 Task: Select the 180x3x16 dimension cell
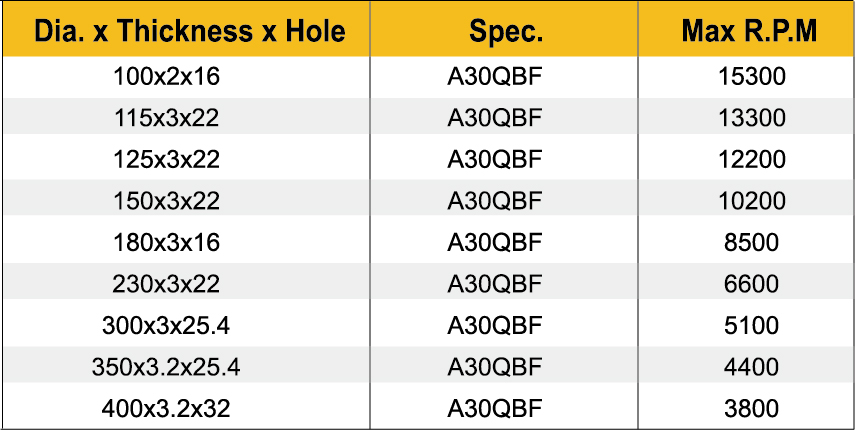tap(166, 243)
